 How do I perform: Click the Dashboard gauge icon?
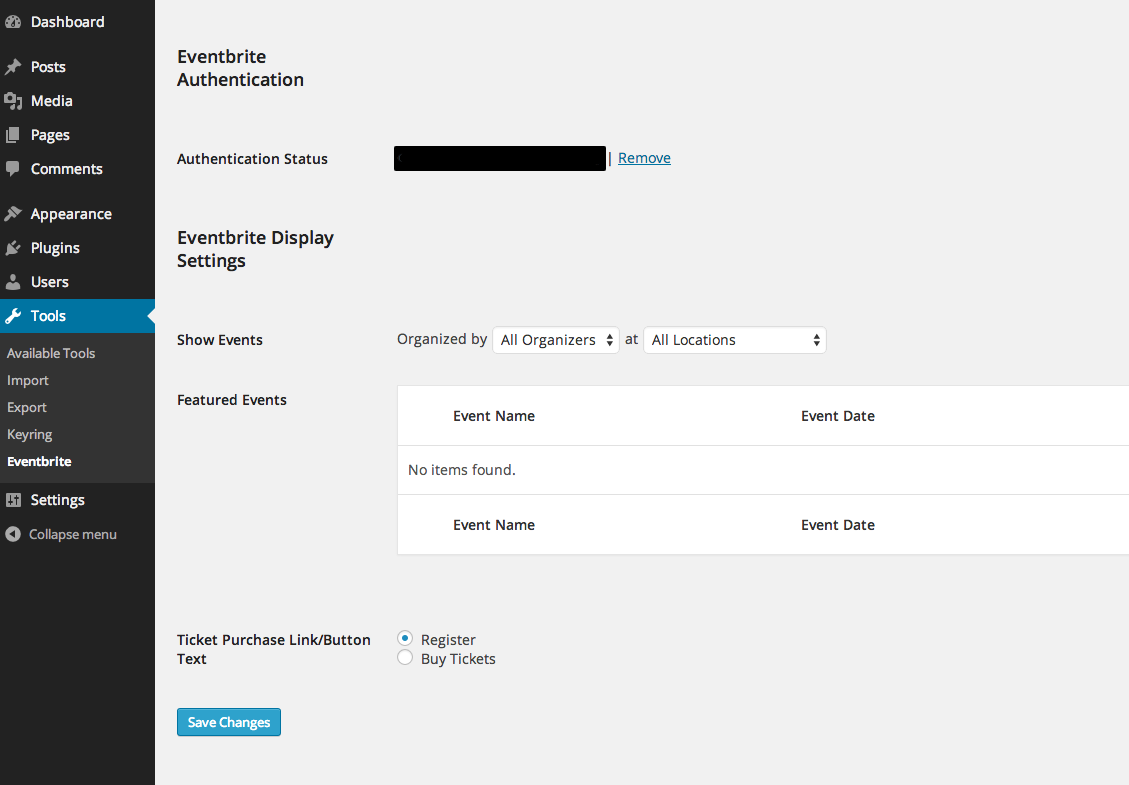(x=13, y=22)
